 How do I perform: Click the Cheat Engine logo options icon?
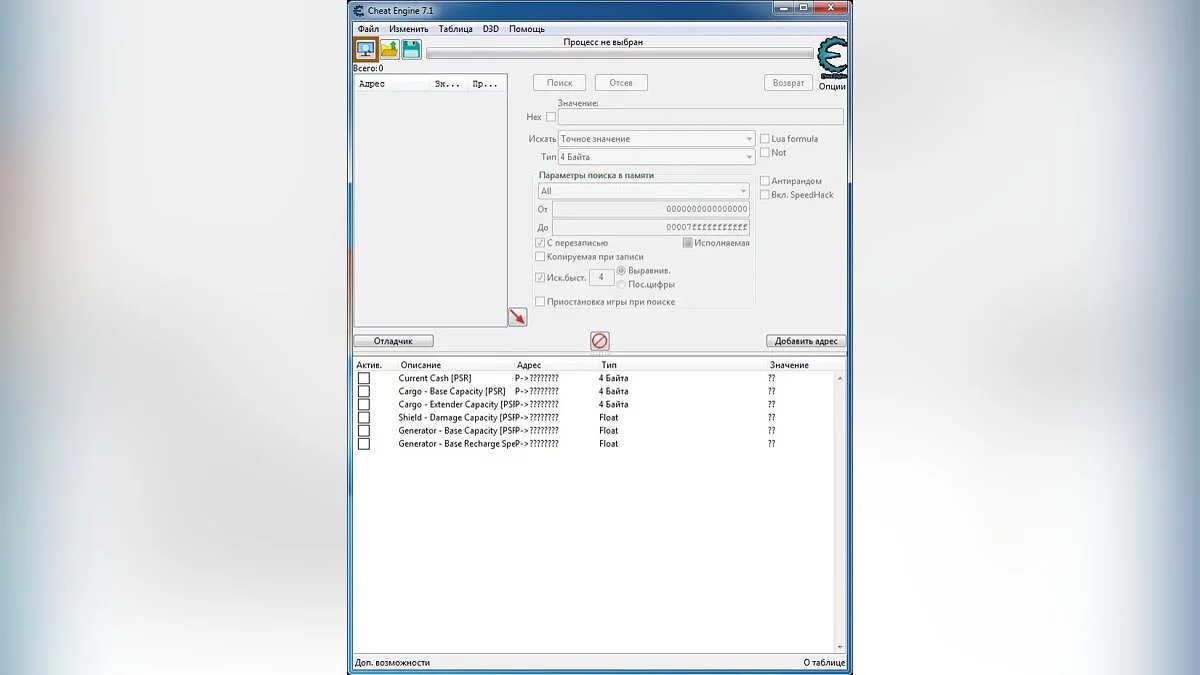click(831, 58)
